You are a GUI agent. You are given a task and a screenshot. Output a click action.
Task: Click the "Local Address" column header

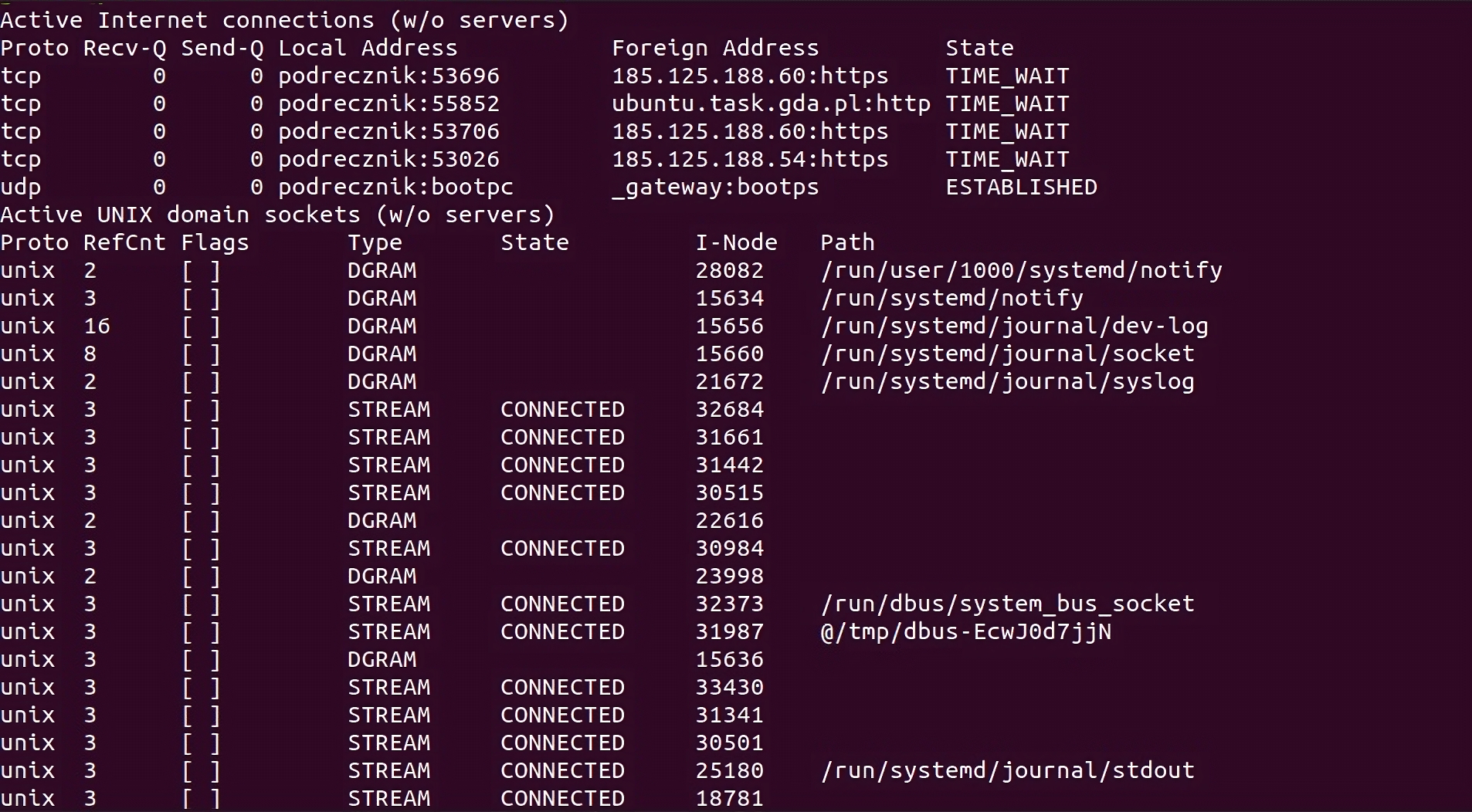(x=368, y=48)
